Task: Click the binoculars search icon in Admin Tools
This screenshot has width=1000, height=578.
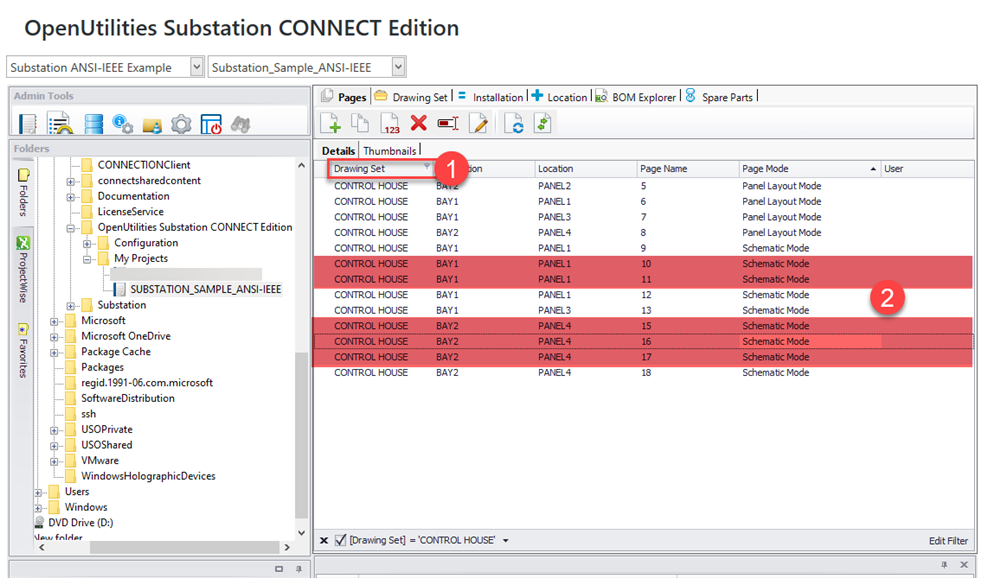Action: [240, 124]
